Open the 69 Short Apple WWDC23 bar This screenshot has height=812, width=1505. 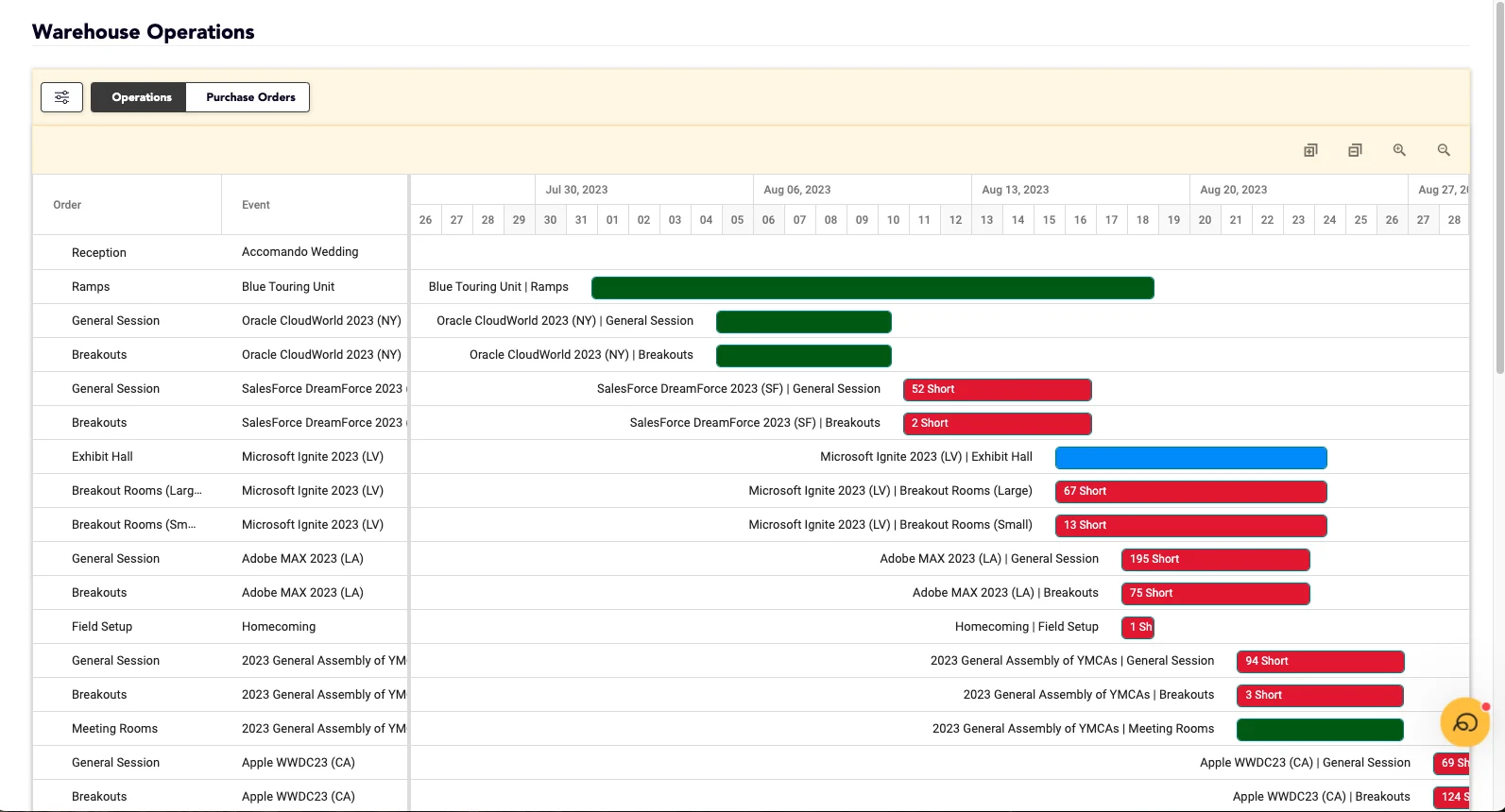pyautogui.click(x=1451, y=763)
